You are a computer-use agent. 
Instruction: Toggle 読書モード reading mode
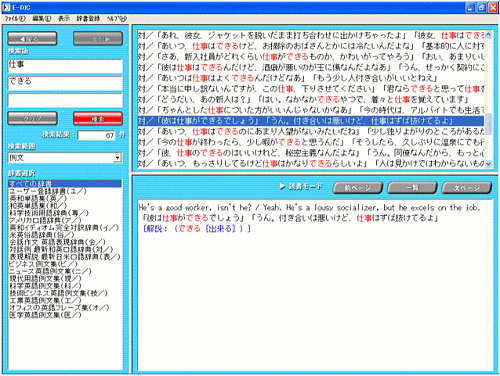point(301,187)
